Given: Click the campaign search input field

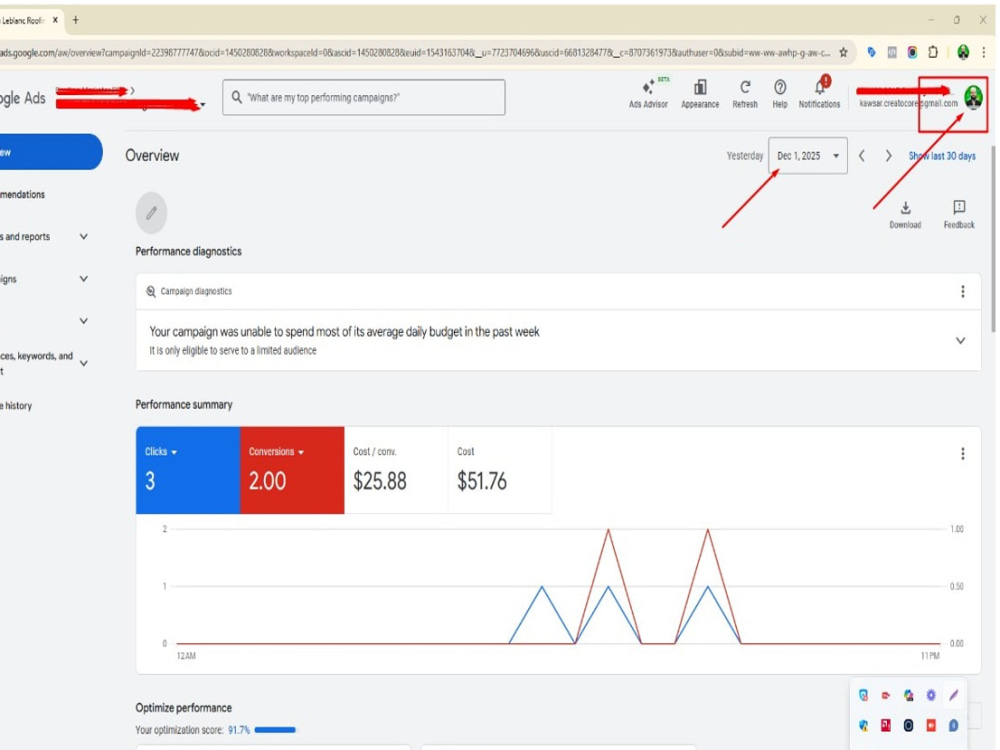Looking at the screenshot, I should 364,97.
